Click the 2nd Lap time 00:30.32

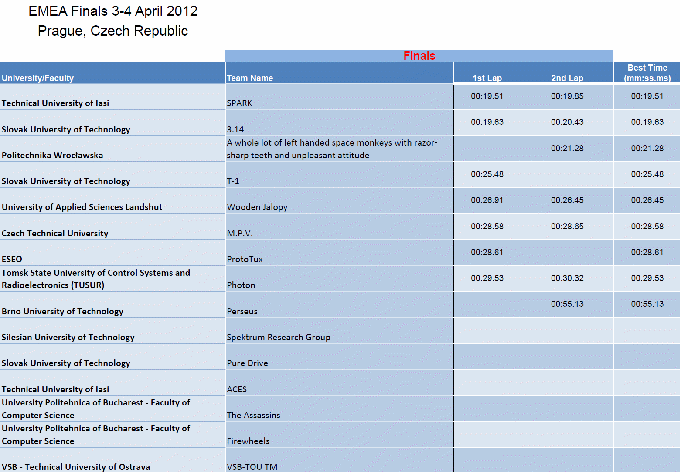[567, 279]
